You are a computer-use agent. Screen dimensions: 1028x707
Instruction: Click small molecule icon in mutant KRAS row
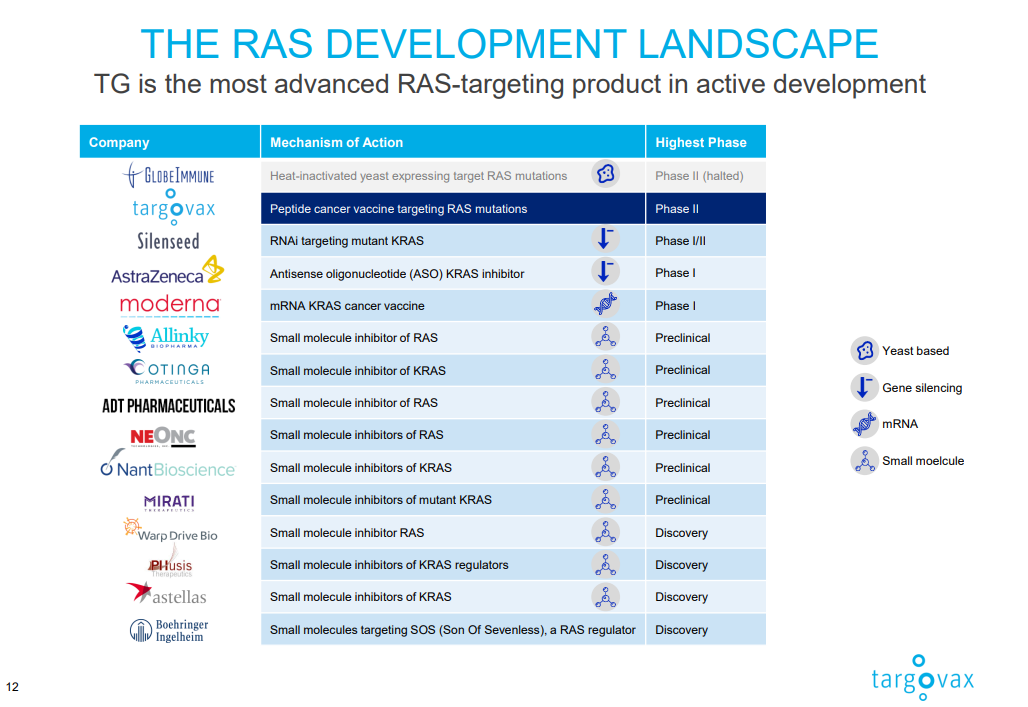point(605,499)
